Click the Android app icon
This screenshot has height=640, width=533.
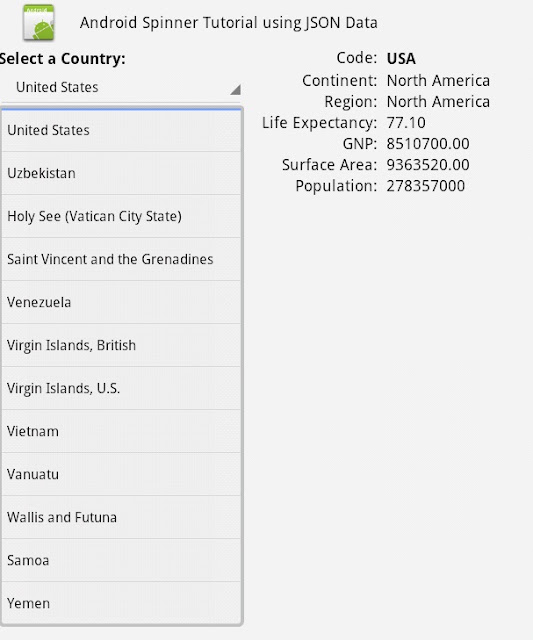click(38, 22)
